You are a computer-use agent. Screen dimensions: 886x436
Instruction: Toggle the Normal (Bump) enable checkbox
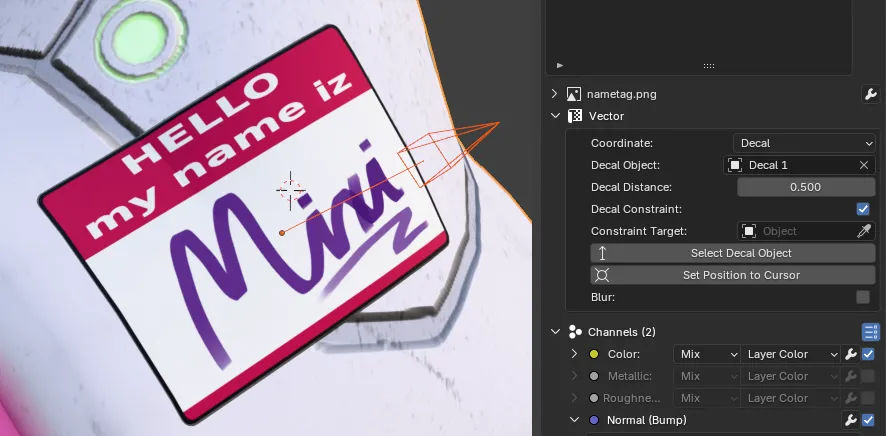click(868, 420)
